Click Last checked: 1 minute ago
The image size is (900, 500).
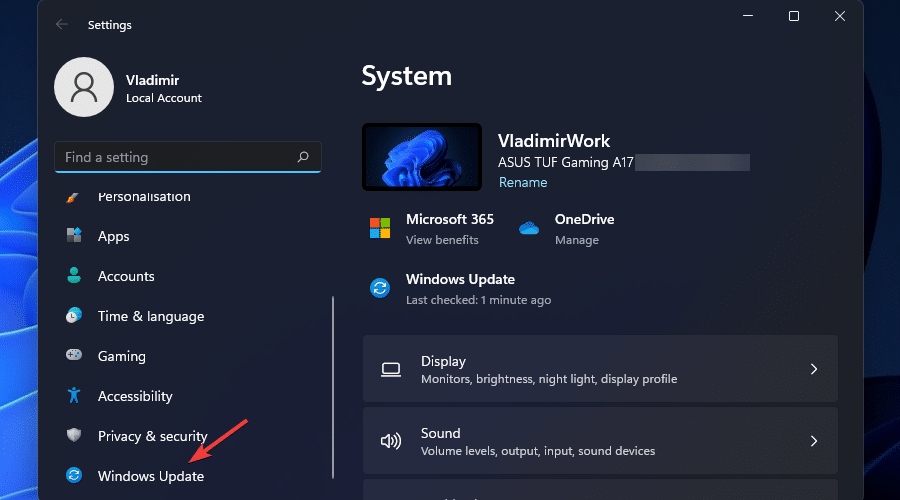pos(478,300)
